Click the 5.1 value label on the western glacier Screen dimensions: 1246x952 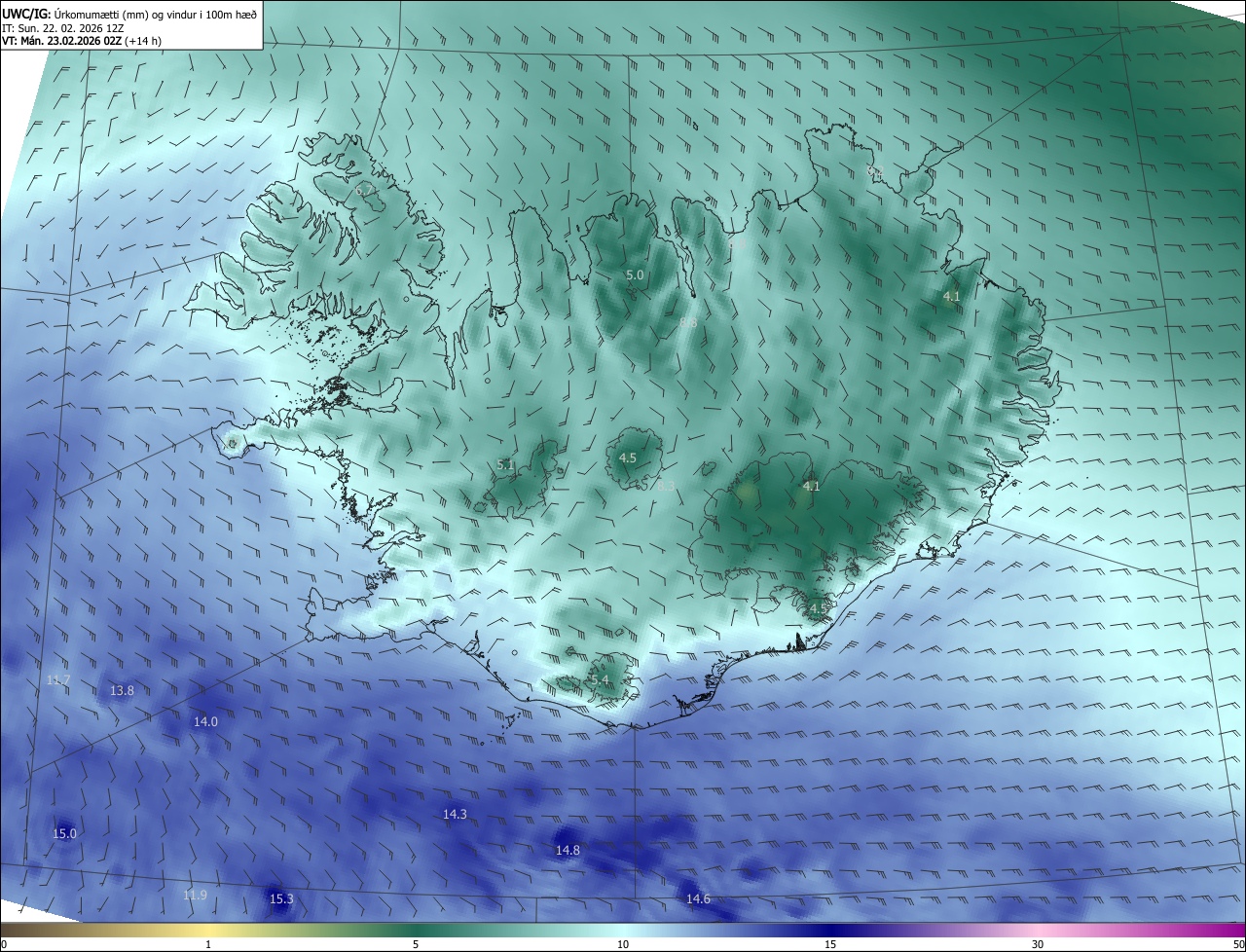click(x=505, y=464)
